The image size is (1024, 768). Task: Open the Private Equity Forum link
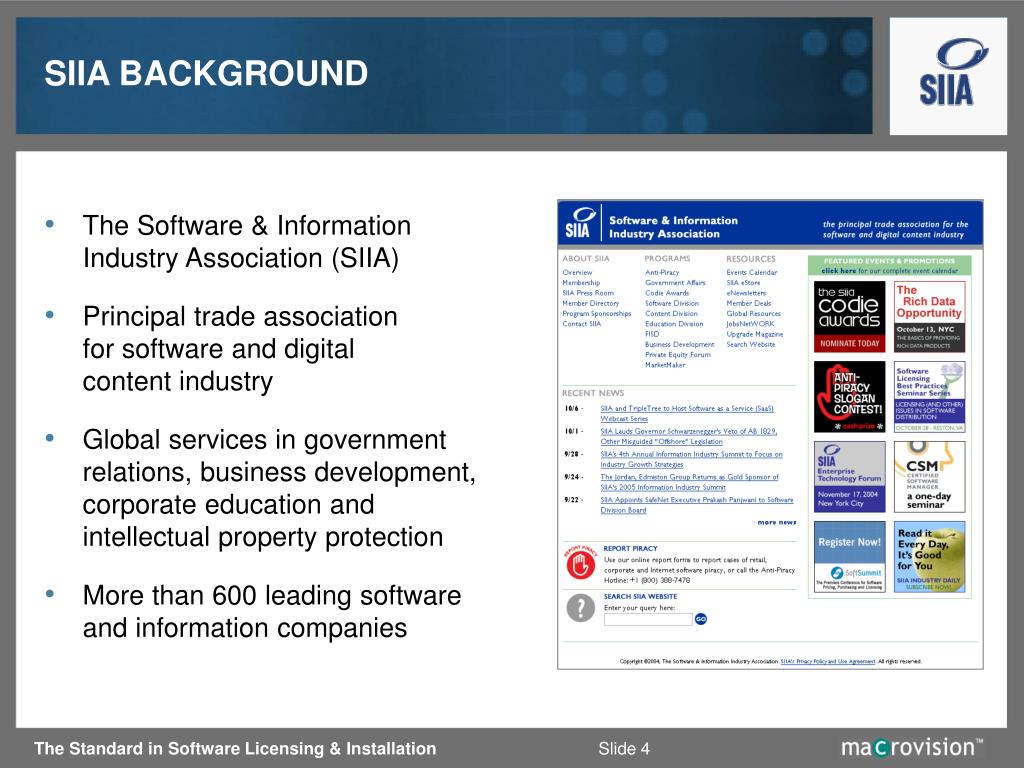678,355
